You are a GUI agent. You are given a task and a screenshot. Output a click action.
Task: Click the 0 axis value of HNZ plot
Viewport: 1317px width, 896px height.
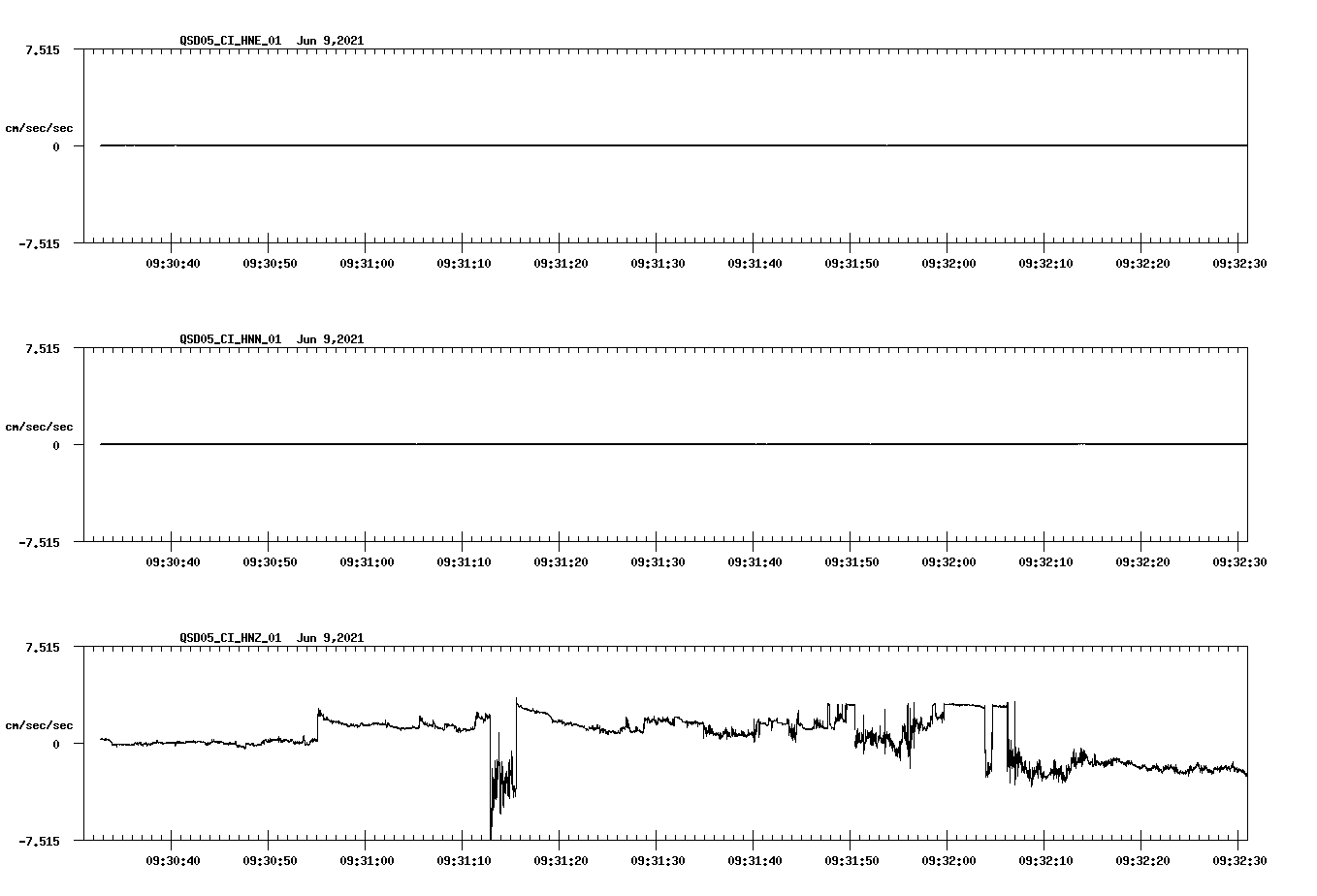click(56, 744)
